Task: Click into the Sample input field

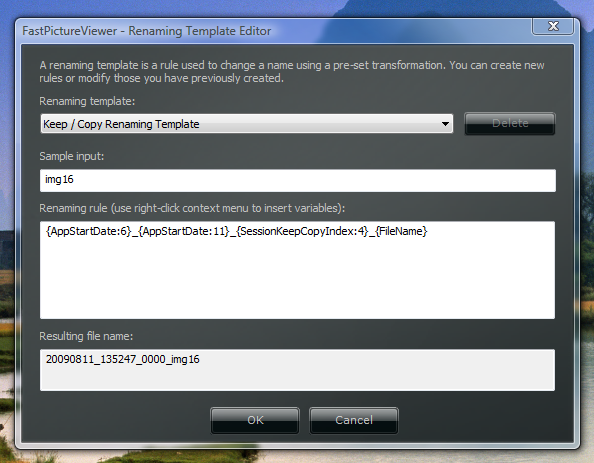Action: [x=298, y=180]
